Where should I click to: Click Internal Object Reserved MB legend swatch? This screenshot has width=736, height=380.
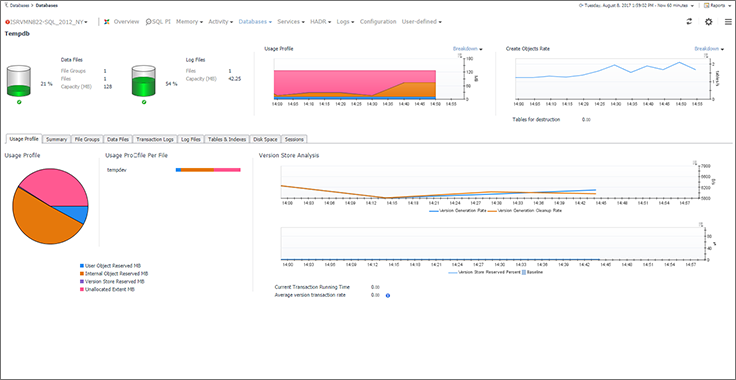tap(82, 274)
